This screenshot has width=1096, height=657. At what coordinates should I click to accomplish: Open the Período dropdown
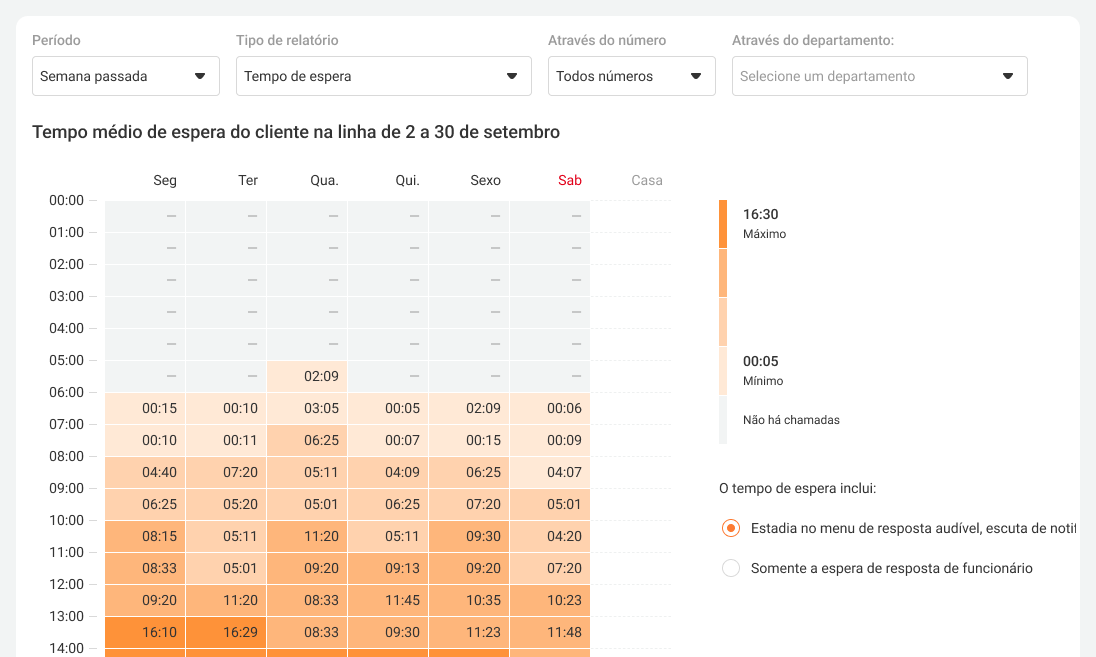(x=125, y=76)
